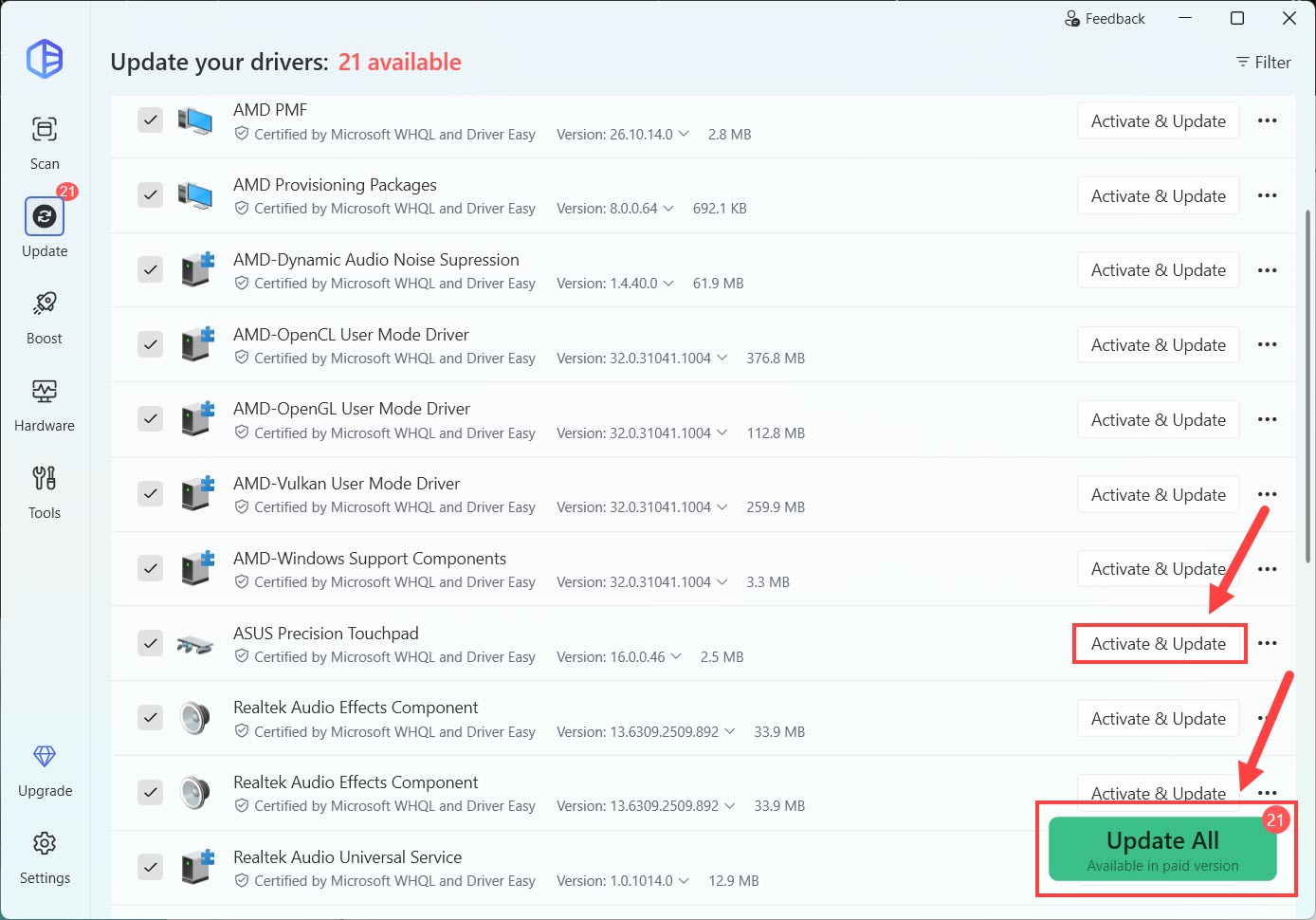The width and height of the screenshot is (1316, 920).
Task: Click the AMD-OpenCL driver component icon
Action: [x=197, y=343]
